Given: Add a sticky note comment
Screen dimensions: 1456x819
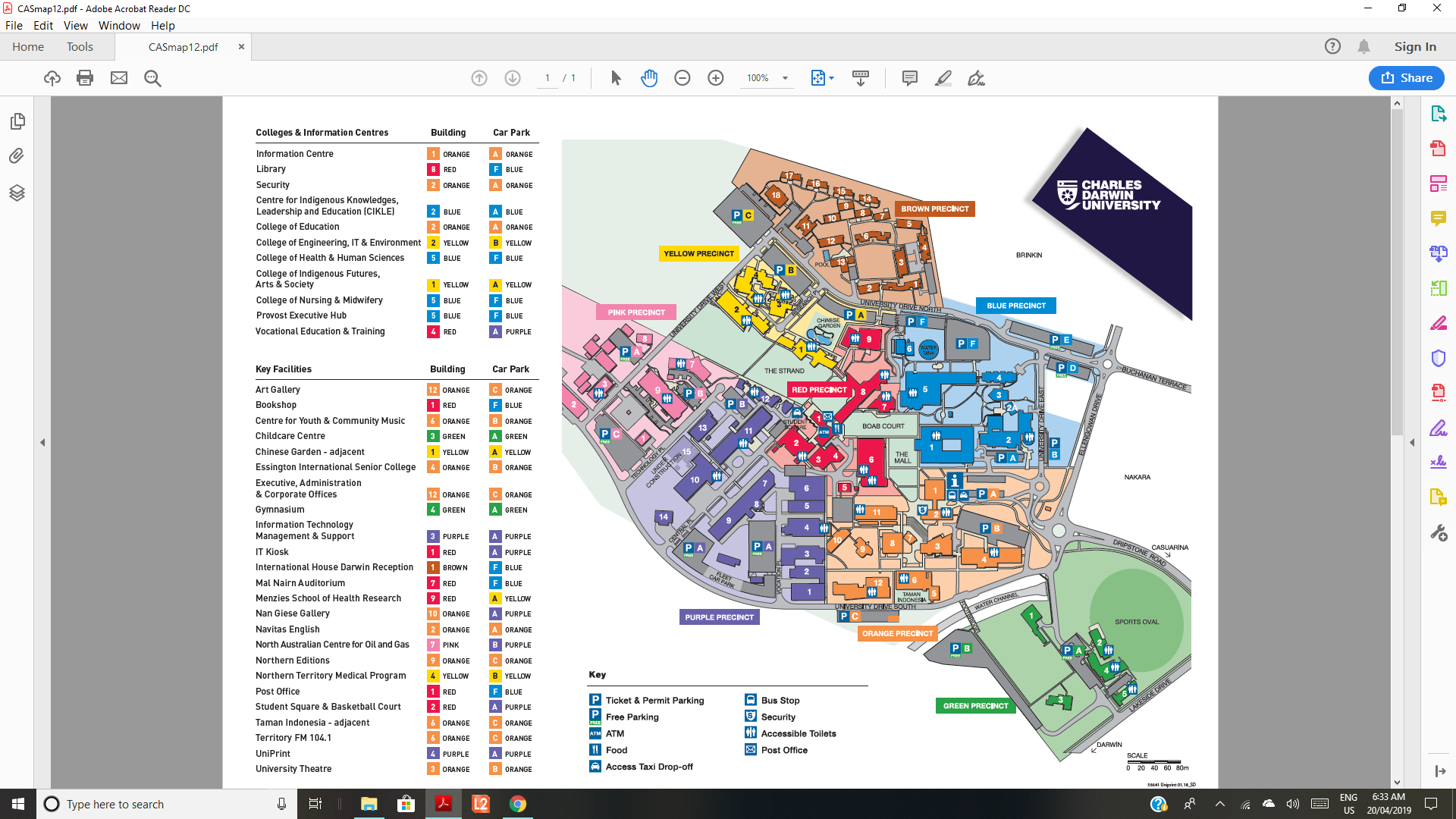Looking at the screenshot, I should 910,78.
